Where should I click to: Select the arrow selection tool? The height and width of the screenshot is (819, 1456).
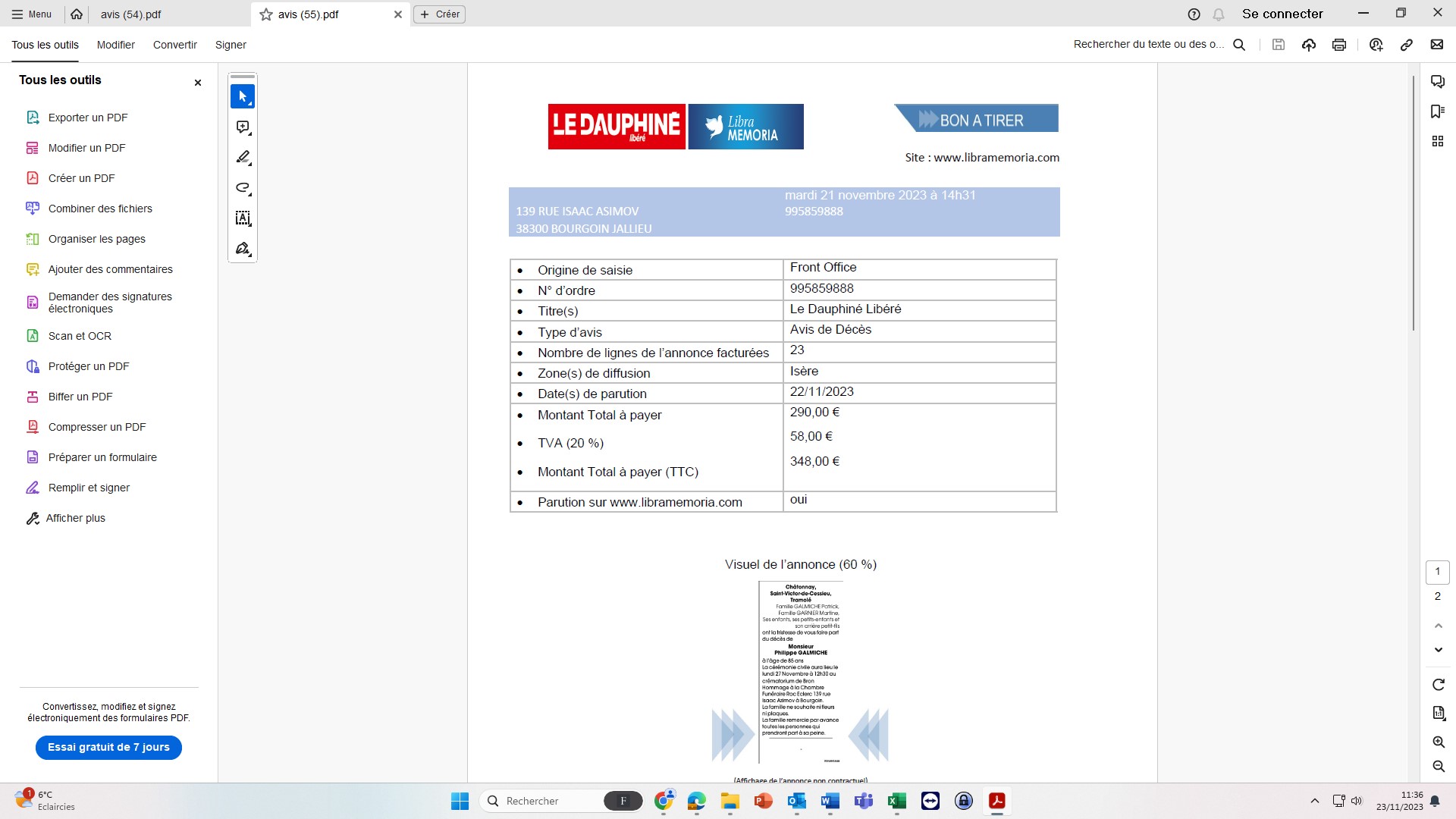point(243,96)
